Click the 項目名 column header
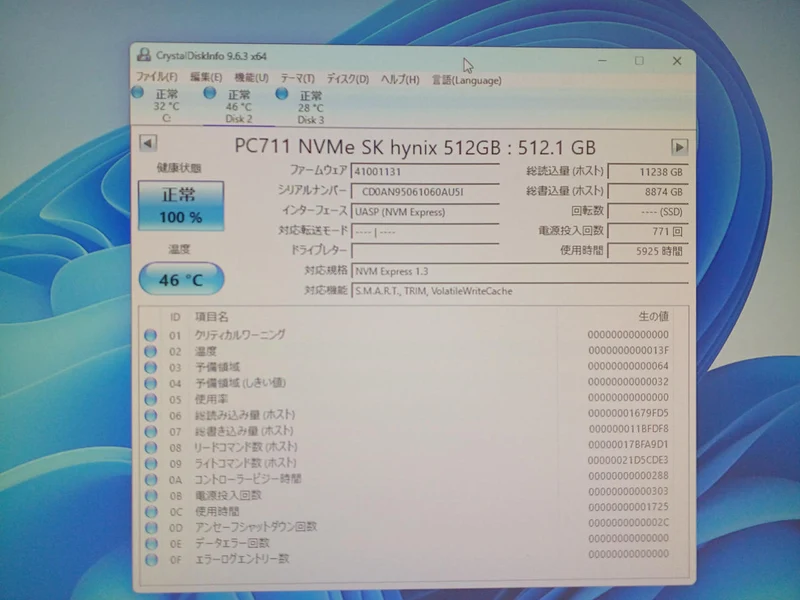This screenshot has width=800, height=600. click(211, 317)
